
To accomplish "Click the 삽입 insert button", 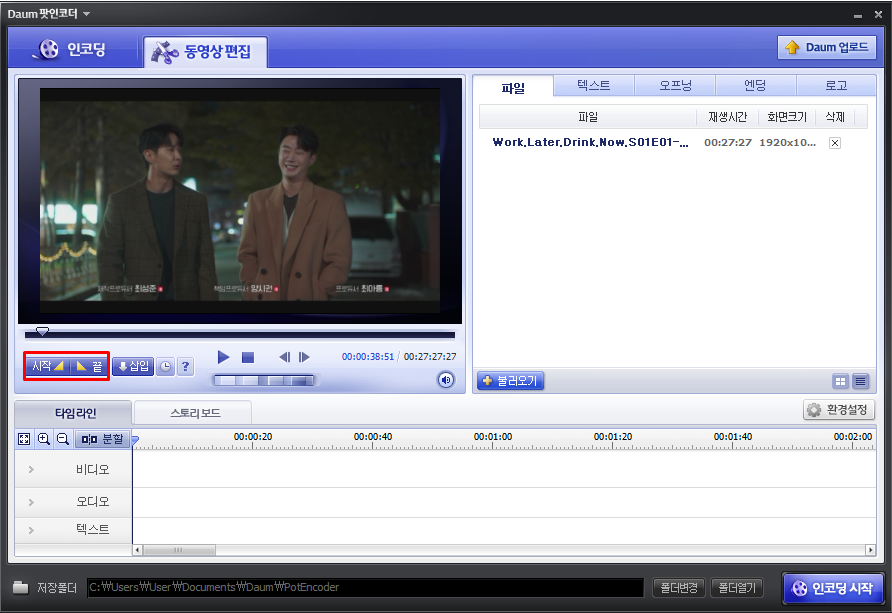I will 133,366.
